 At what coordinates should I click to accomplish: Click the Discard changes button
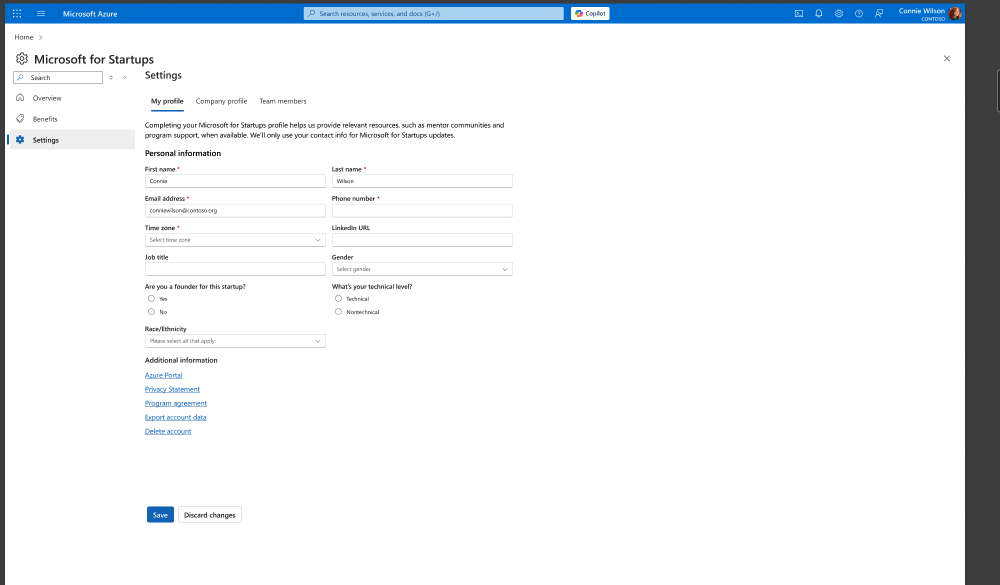click(210, 515)
